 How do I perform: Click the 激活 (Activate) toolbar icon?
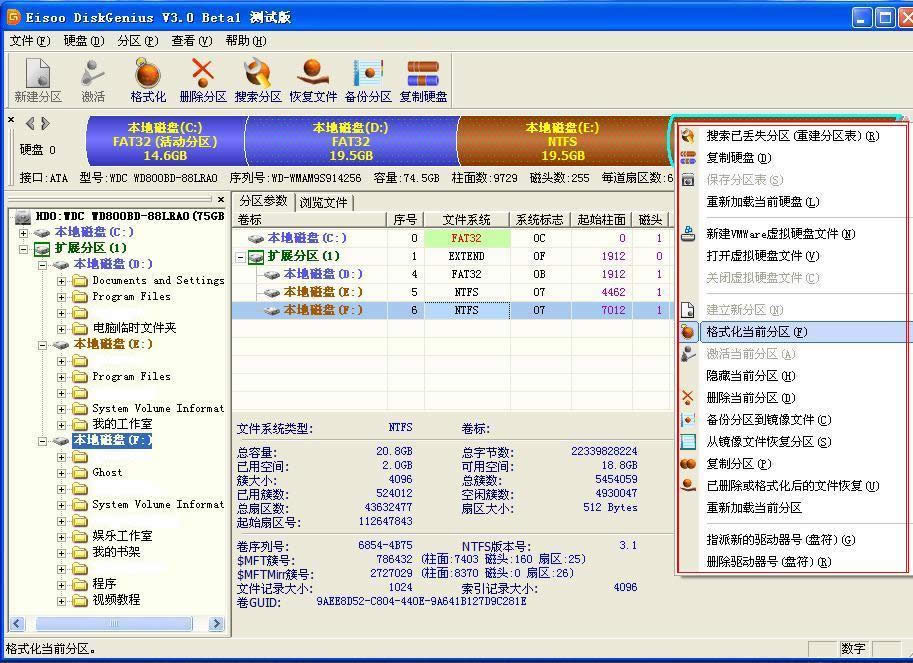92,79
